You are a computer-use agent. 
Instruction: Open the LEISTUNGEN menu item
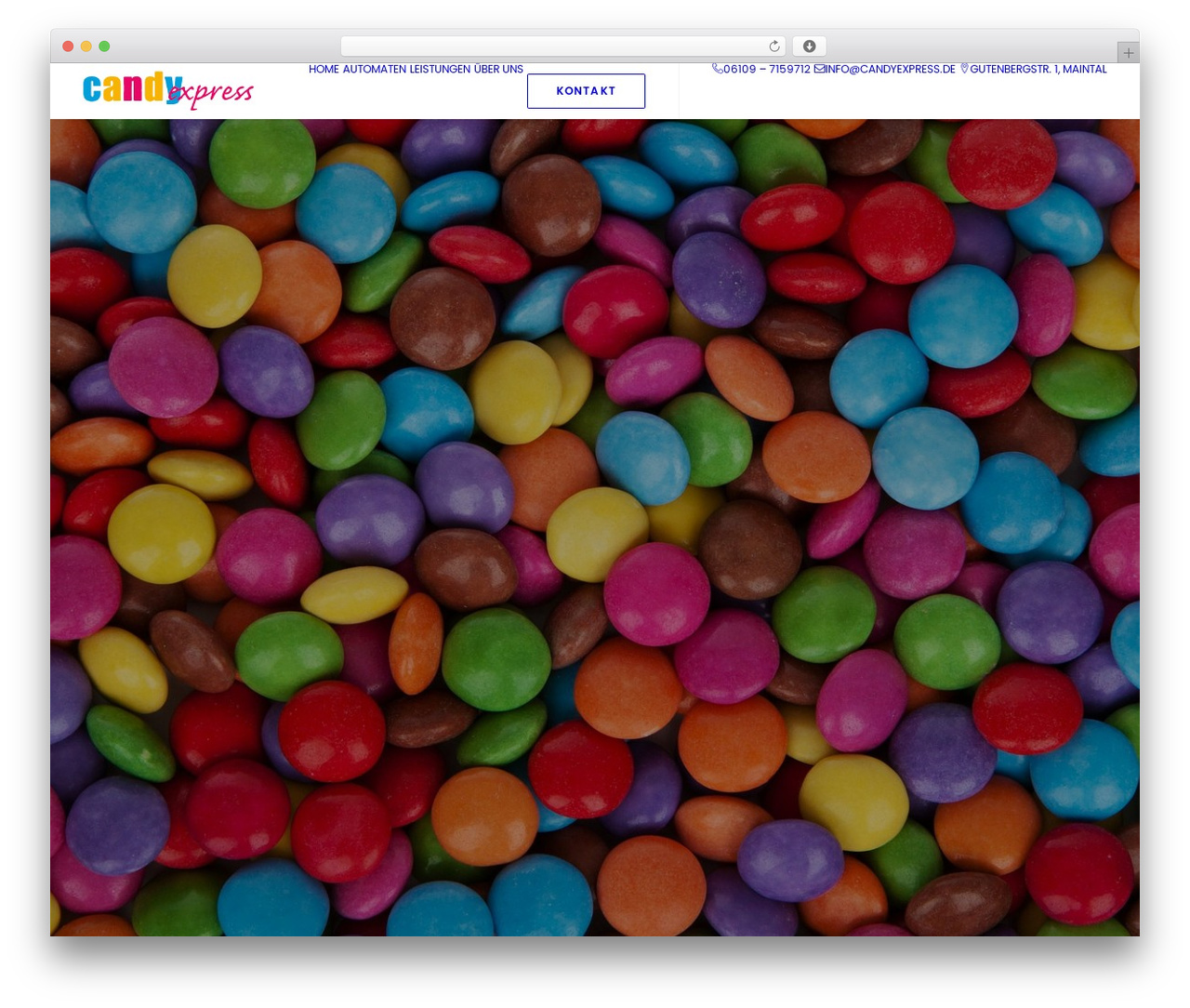pyautogui.click(x=440, y=69)
